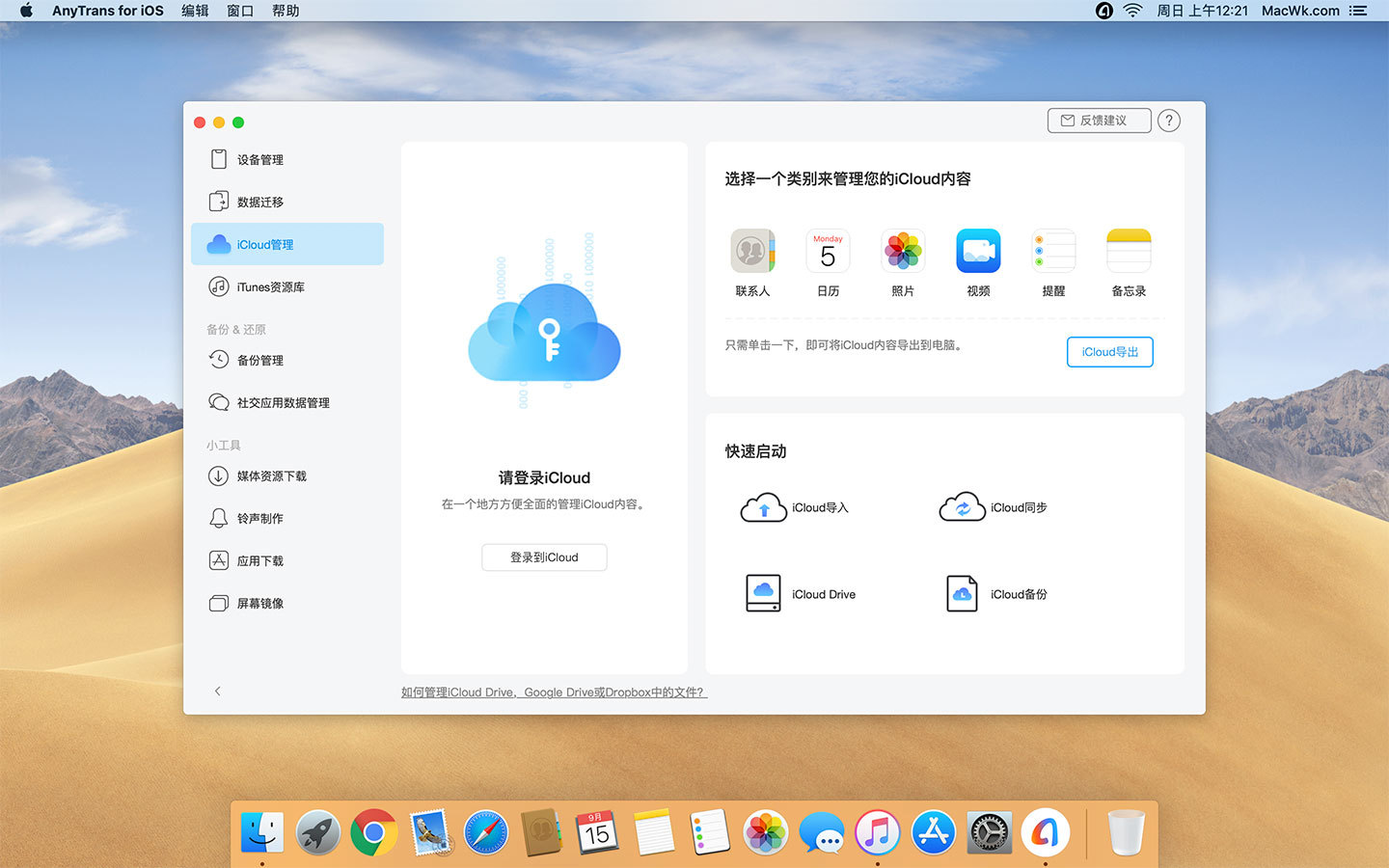The image size is (1389, 868).
Task: Choose the 提醒 reminders category icon
Action: pyautogui.click(x=1053, y=252)
